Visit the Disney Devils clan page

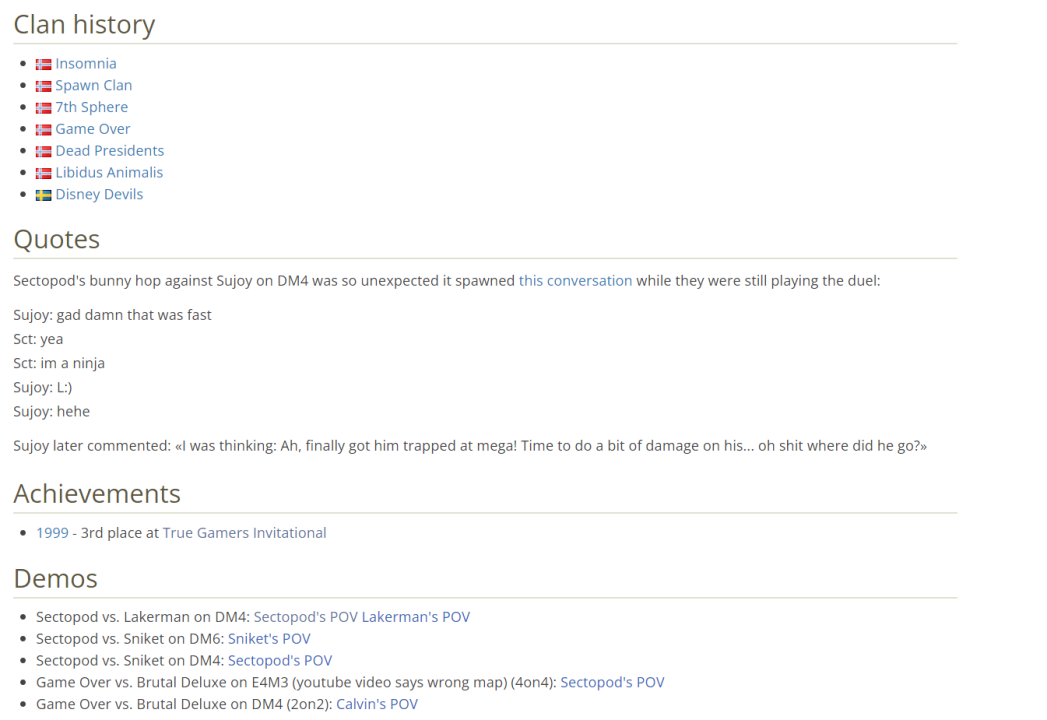[99, 195]
